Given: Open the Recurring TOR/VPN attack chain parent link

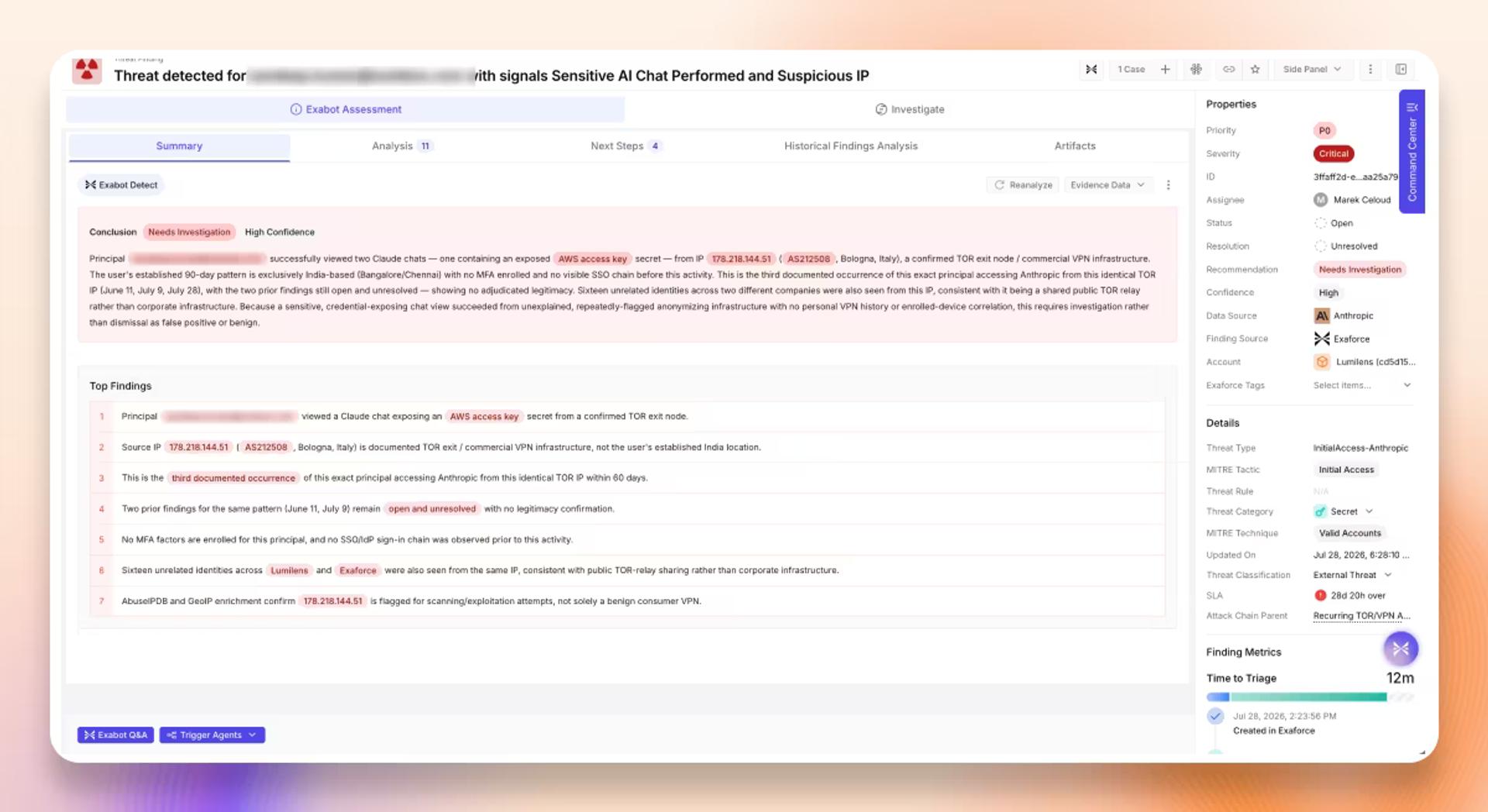Looking at the screenshot, I should tap(1362, 616).
